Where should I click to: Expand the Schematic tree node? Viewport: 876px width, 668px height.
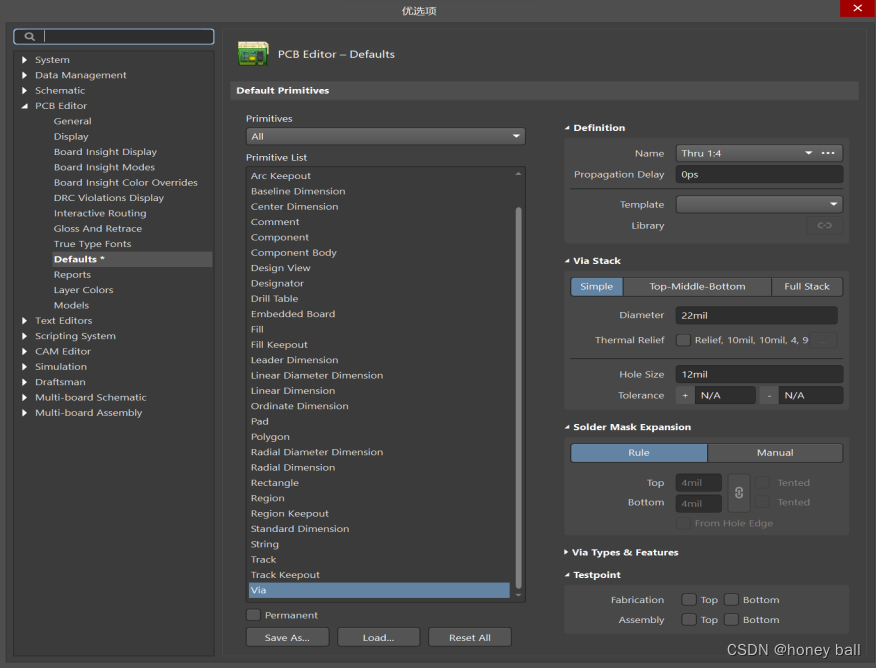click(24, 90)
